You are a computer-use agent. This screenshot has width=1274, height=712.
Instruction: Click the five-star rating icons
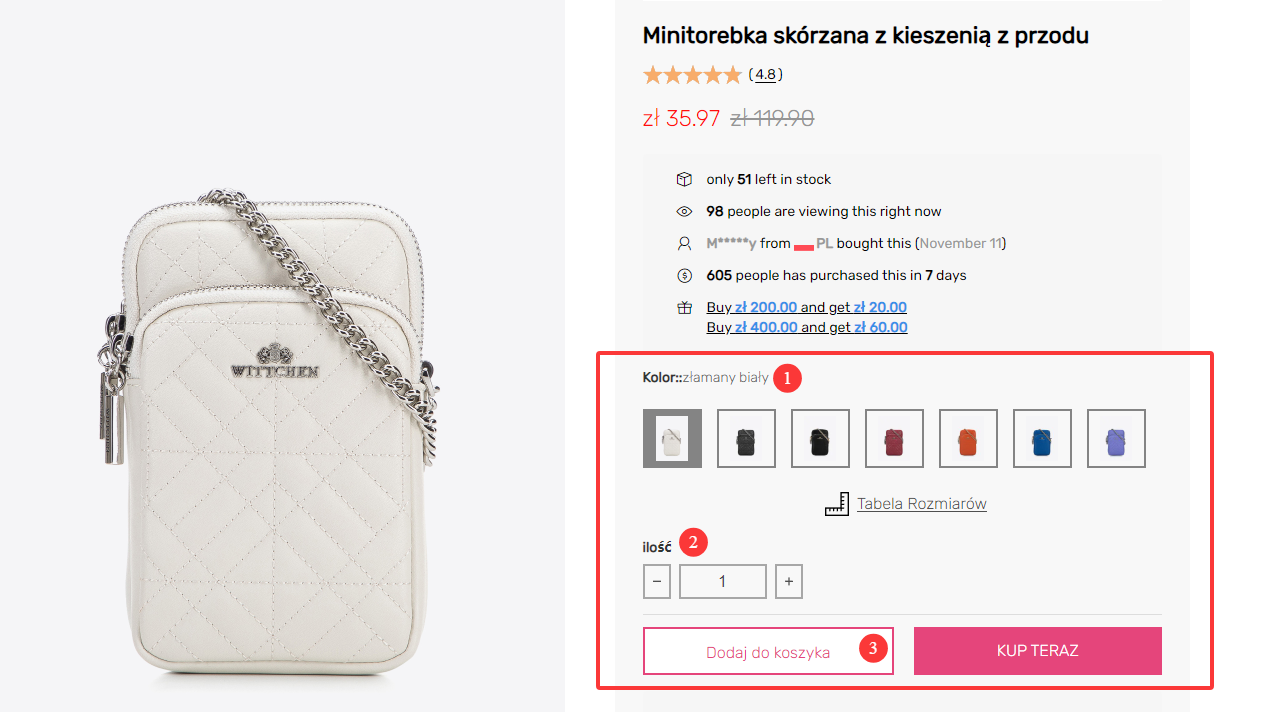click(692, 75)
